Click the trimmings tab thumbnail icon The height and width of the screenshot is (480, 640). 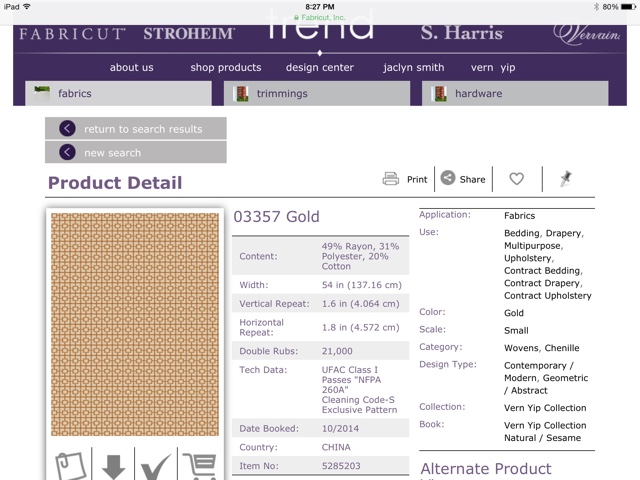click(242, 93)
